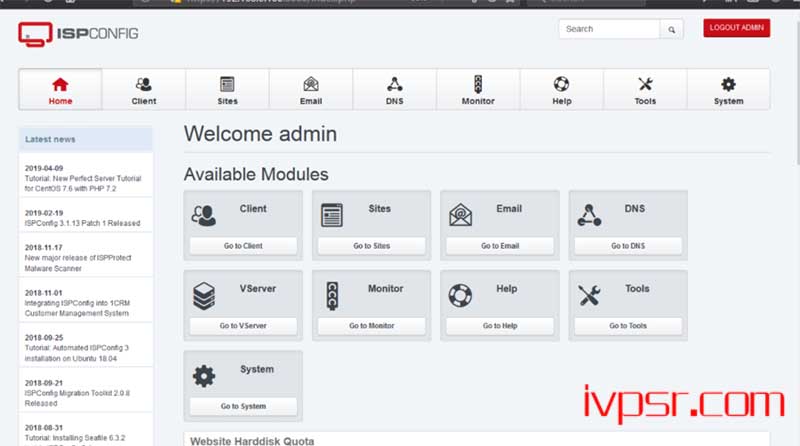
Task: Click the Client module card icon
Action: click(204, 215)
